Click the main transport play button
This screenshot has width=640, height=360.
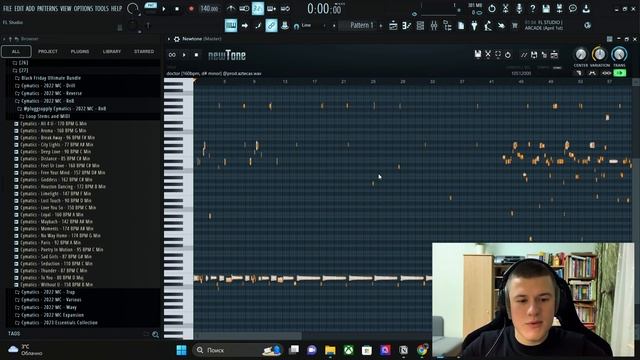click(x=164, y=9)
